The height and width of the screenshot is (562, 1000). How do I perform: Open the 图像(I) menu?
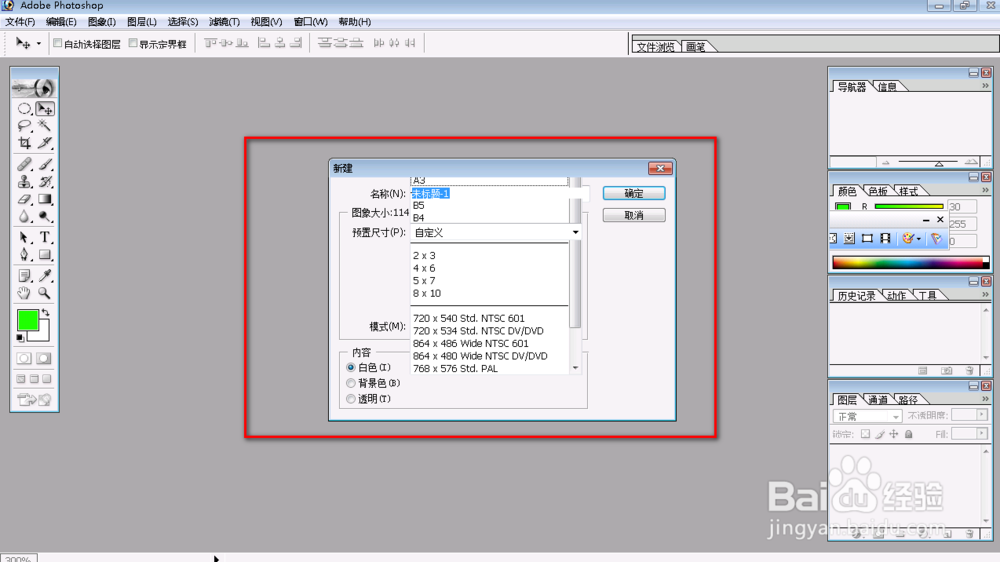tap(102, 22)
